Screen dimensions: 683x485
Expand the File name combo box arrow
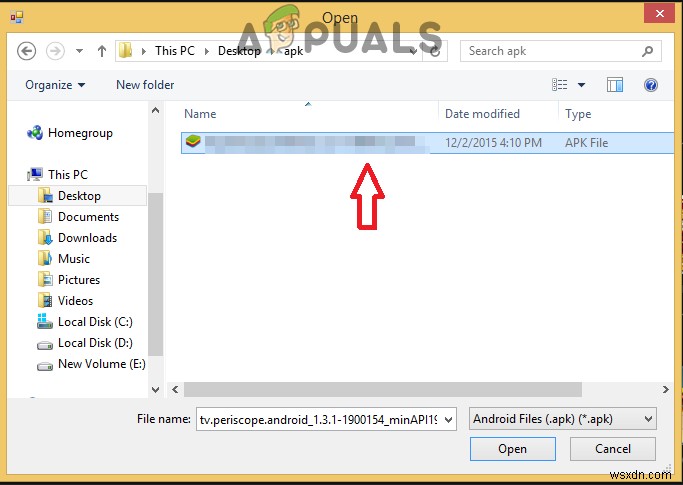[448, 420]
